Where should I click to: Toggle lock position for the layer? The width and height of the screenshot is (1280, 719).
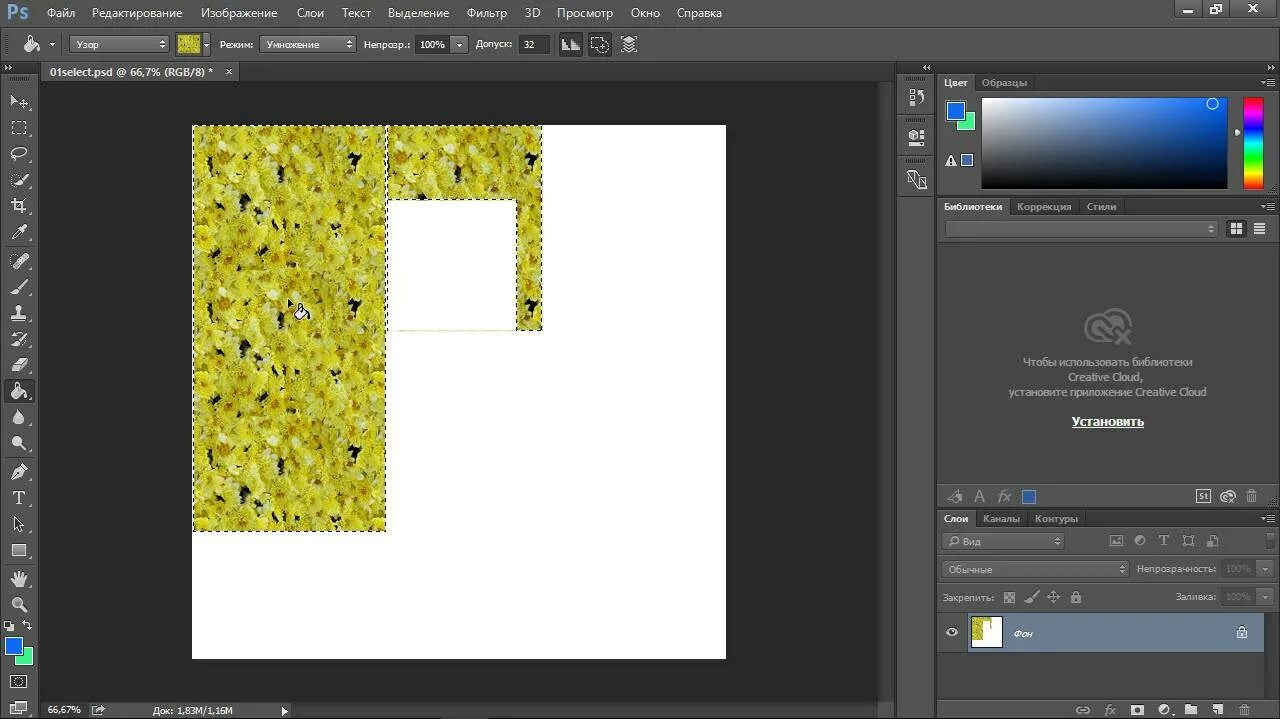tap(1054, 596)
